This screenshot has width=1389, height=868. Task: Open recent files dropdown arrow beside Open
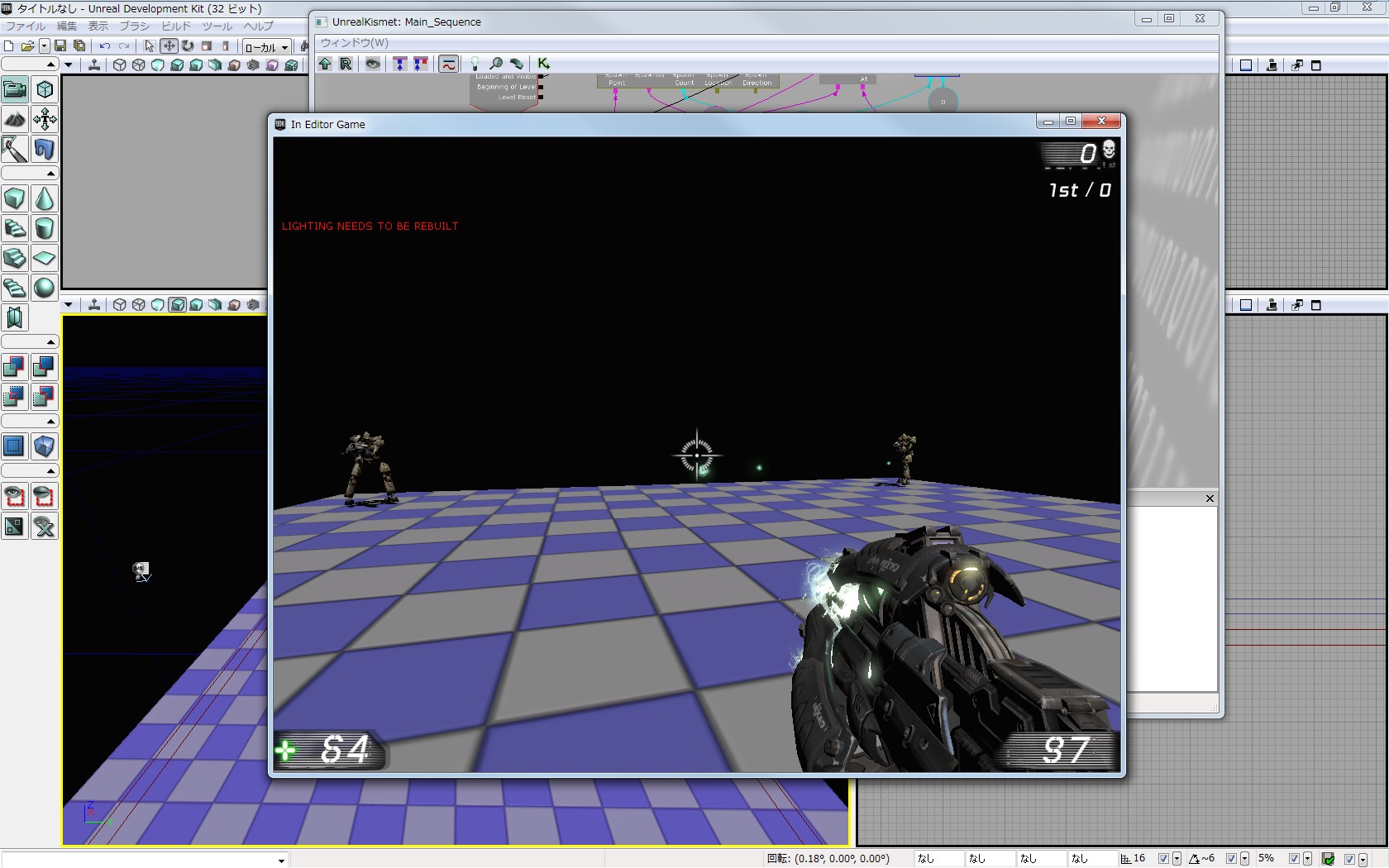(45, 46)
